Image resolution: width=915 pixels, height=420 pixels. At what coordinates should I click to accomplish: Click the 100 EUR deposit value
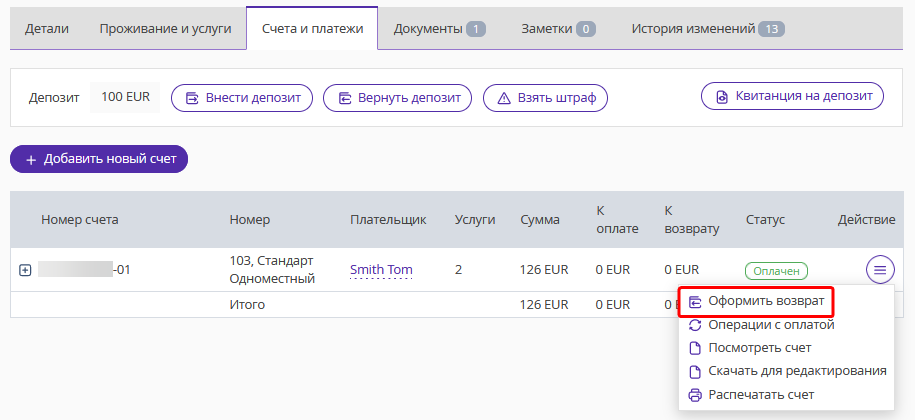[125, 97]
